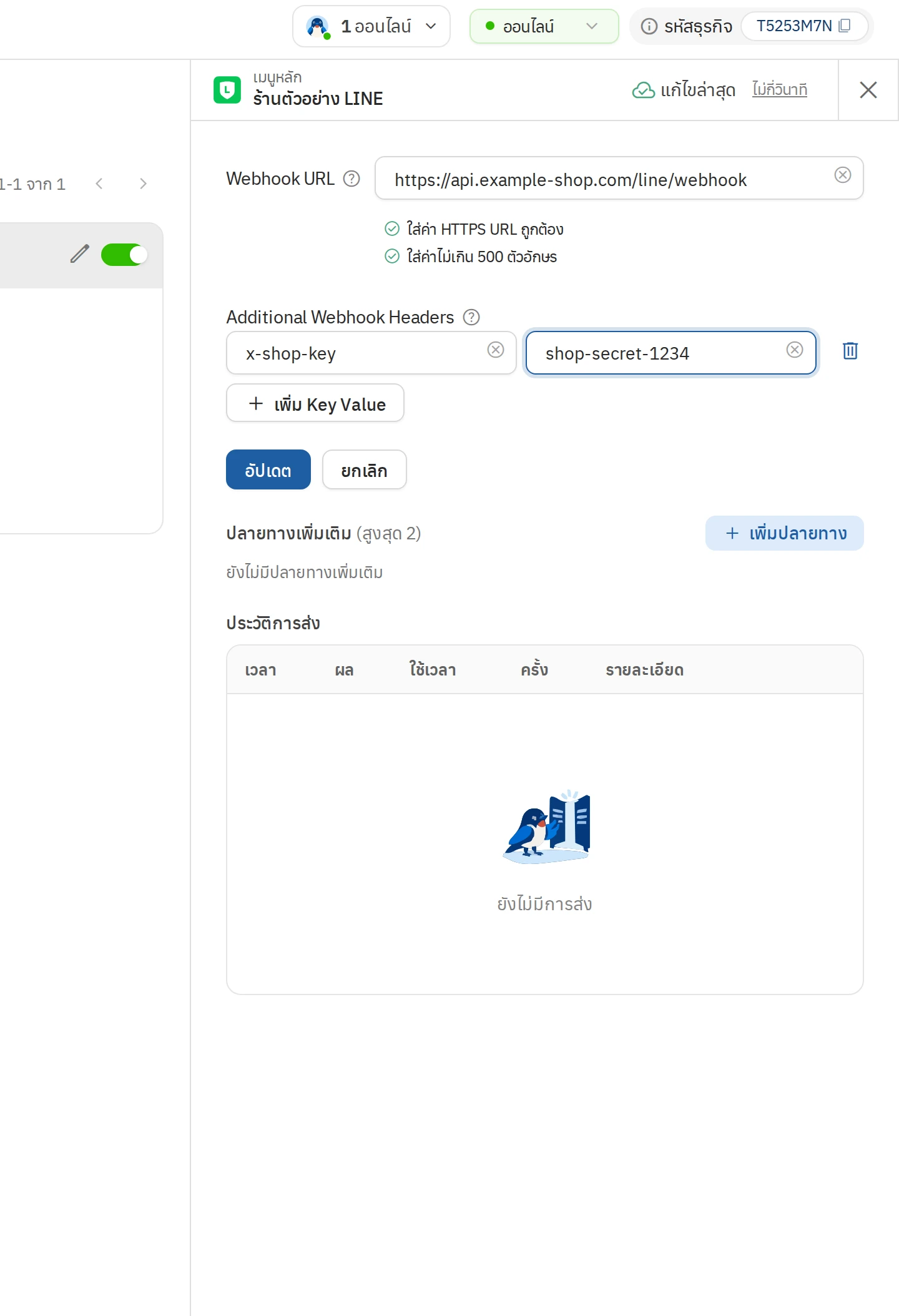Open the ไม่กี่วินาที last-edited link
Screen dimensions: 899x1316
click(x=780, y=90)
